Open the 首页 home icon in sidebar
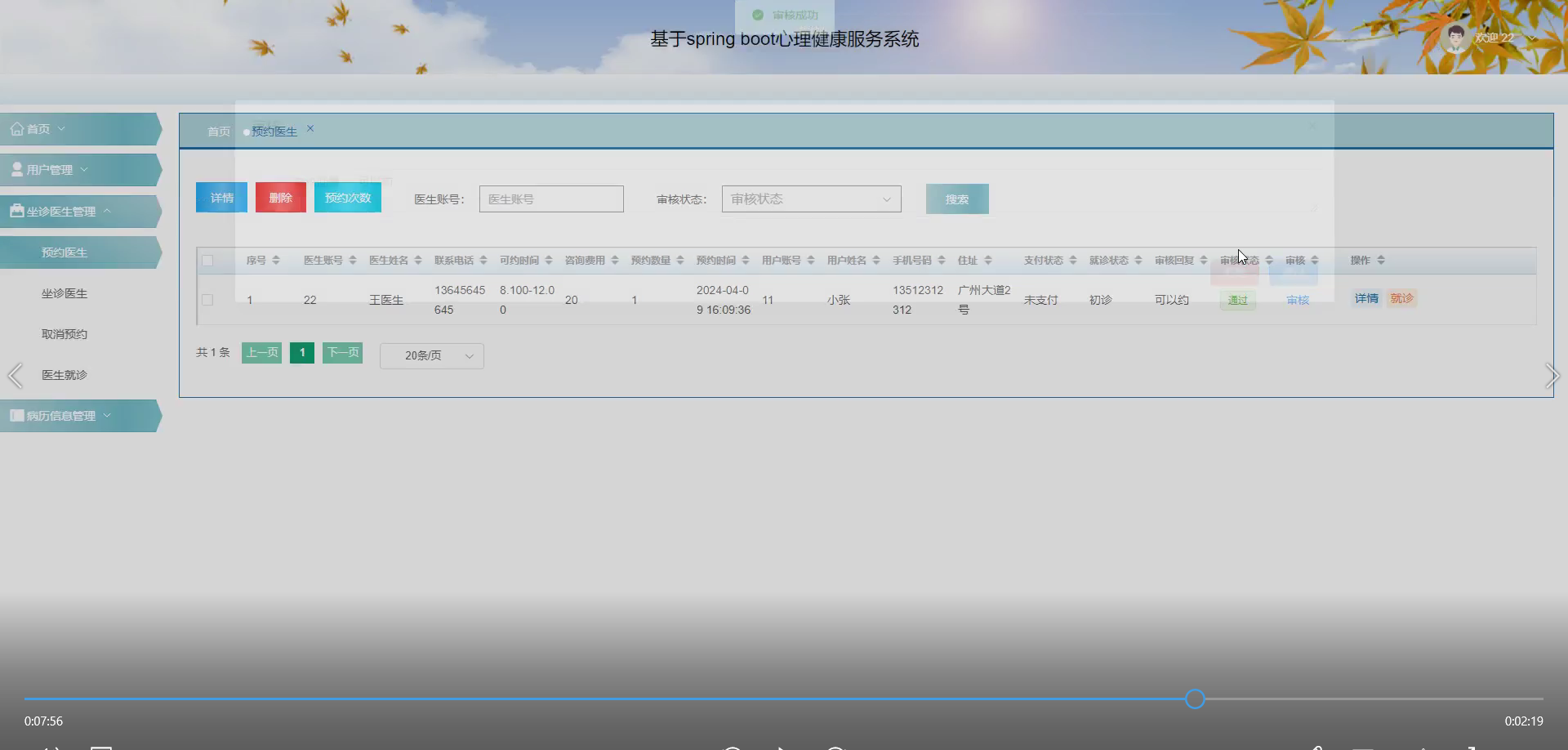The image size is (1568, 750). (x=16, y=129)
